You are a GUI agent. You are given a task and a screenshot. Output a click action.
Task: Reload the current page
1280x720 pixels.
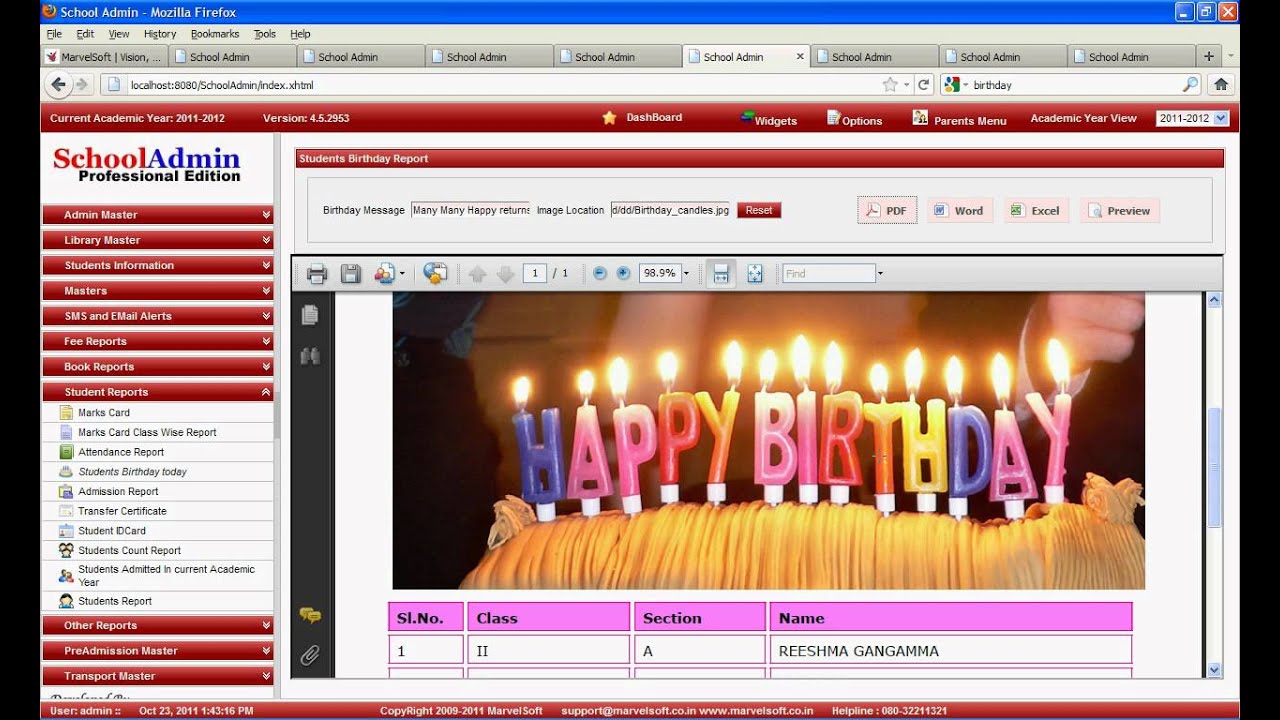click(x=924, y=85)
